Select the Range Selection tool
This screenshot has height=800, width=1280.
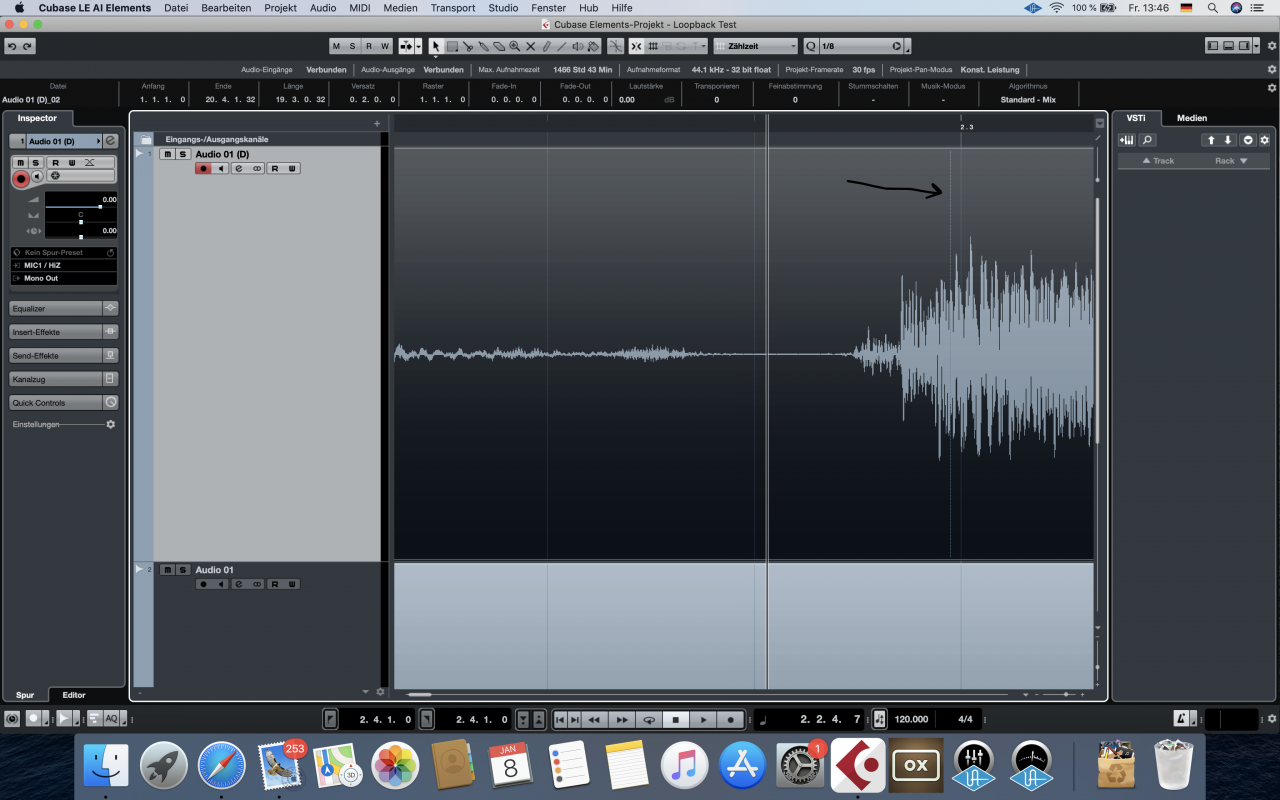(x=452, y=46)
